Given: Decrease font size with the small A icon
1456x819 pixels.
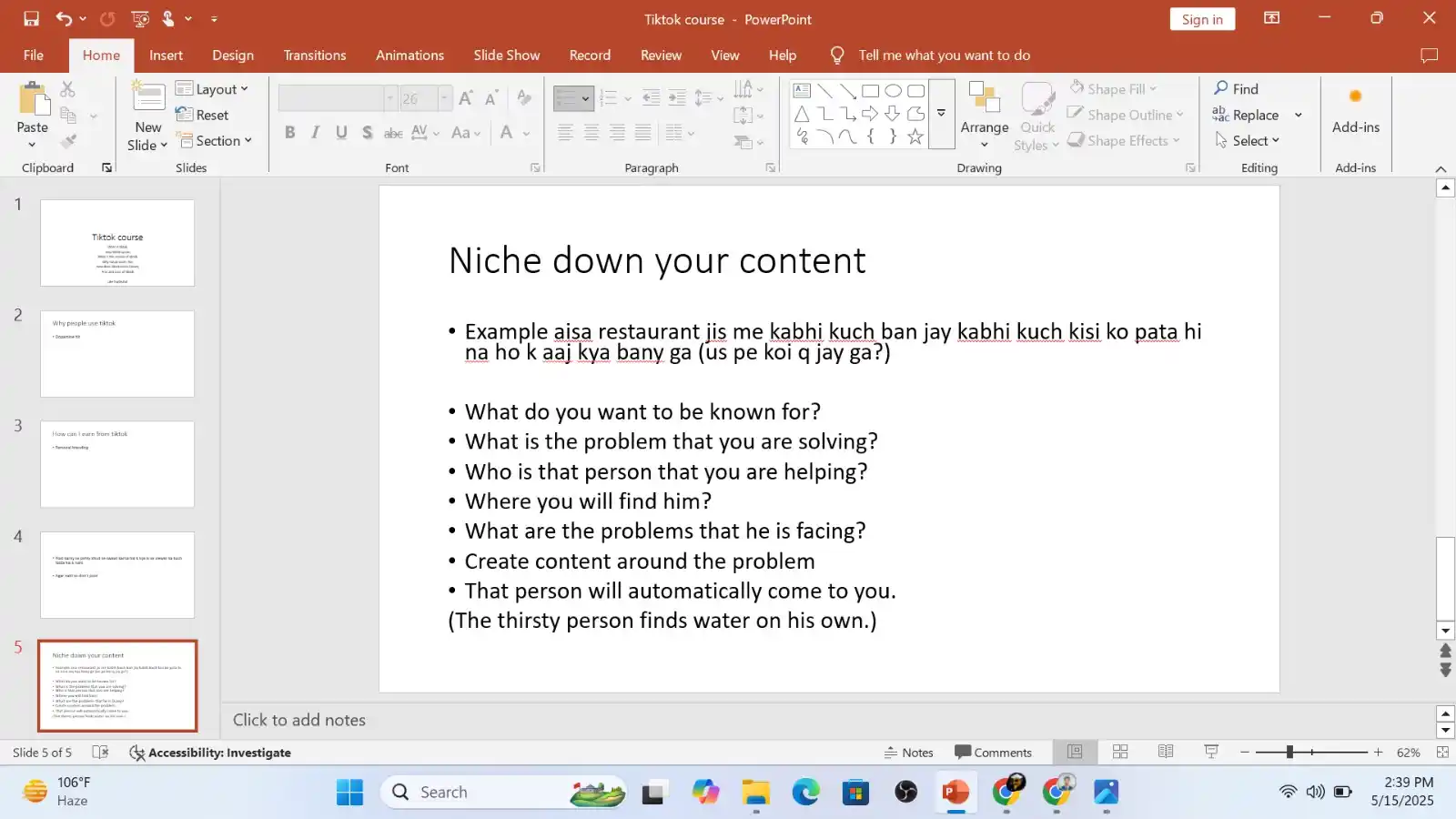Looking at the screenshot, I should coord(491,98).
